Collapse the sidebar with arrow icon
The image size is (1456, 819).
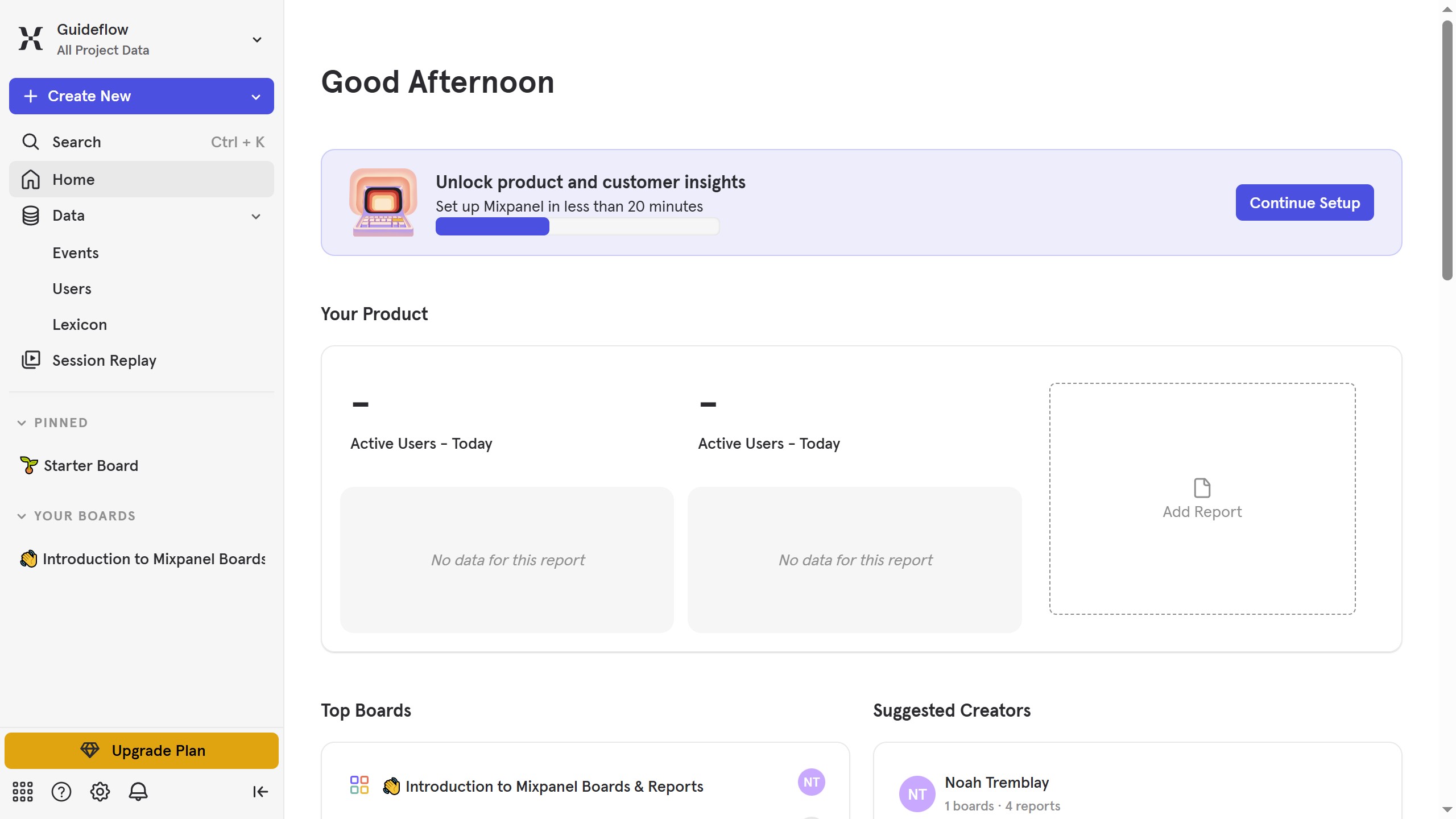260,792
